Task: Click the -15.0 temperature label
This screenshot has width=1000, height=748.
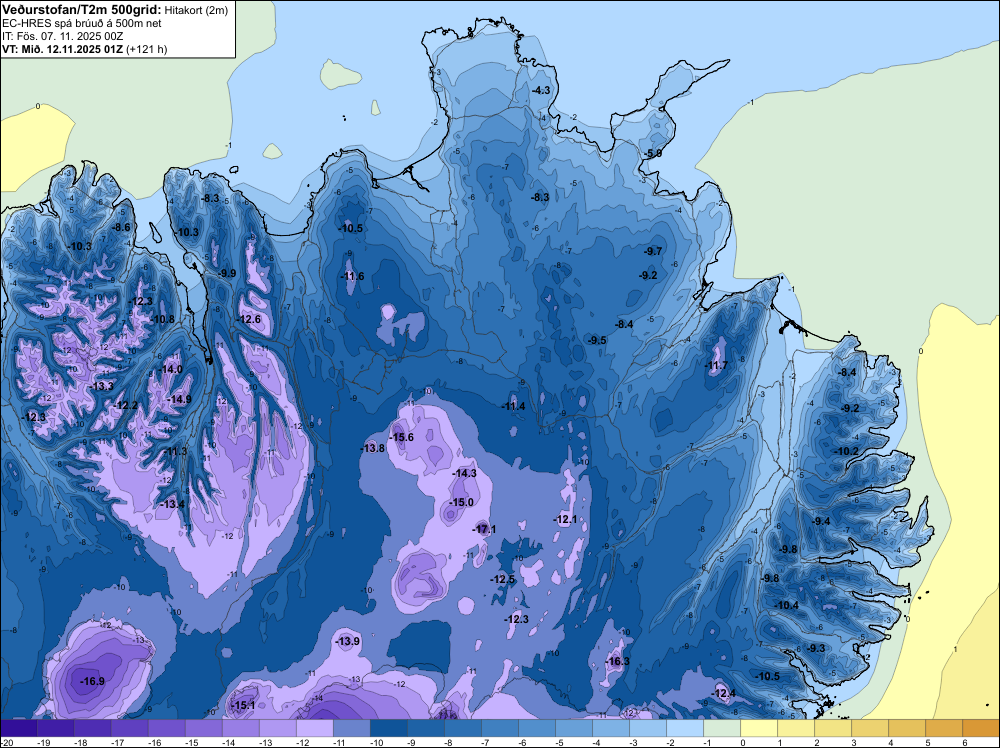Action: pyautogui.click(x=461, y=502)
